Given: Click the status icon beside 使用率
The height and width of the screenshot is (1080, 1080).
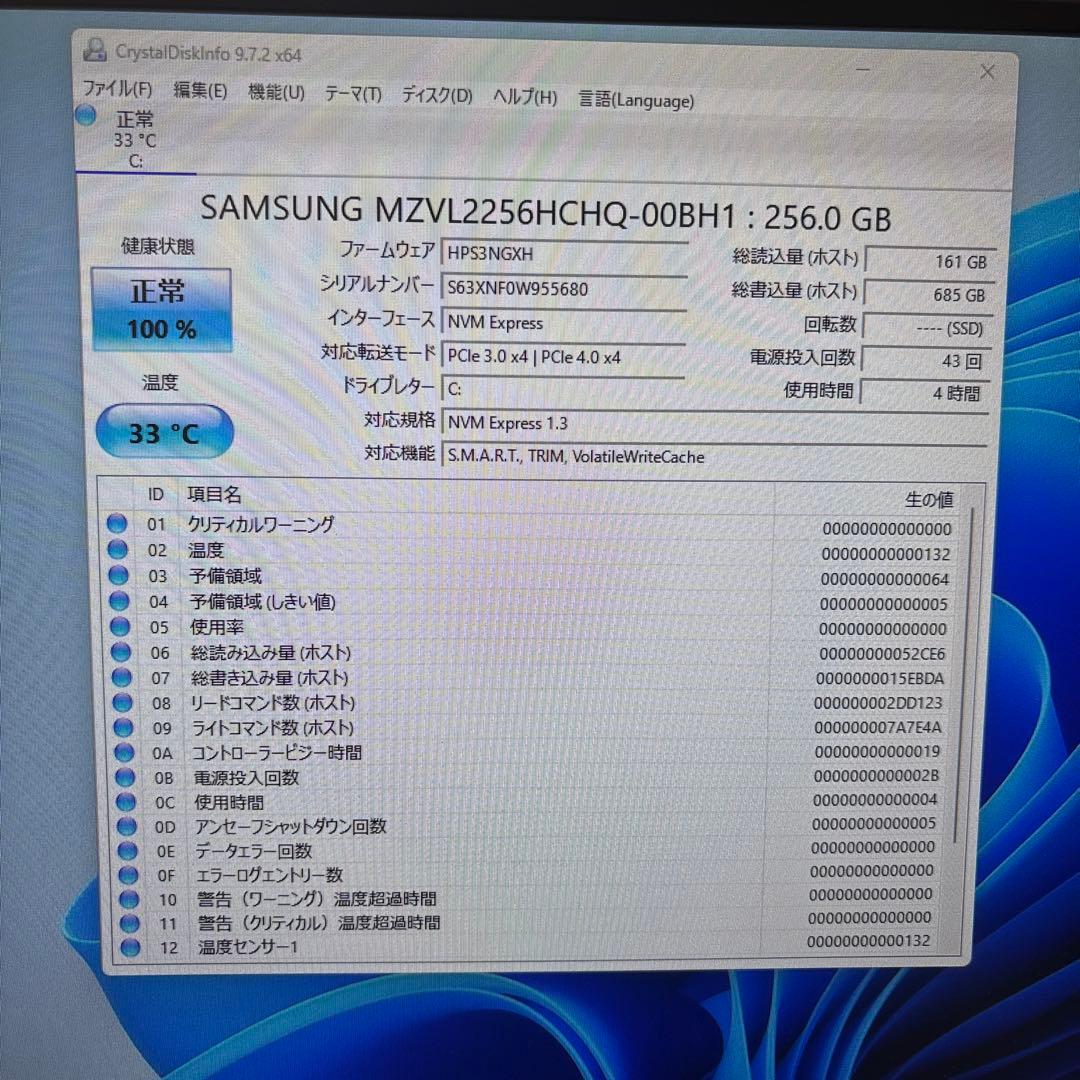Looking at the screenshot, I should coord(118,627).
